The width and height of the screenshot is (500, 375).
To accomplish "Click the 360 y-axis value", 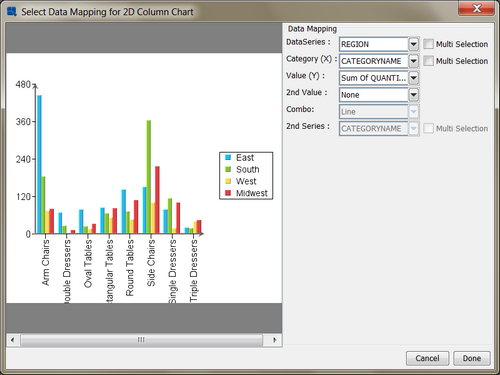I will (x=23, y=122).
